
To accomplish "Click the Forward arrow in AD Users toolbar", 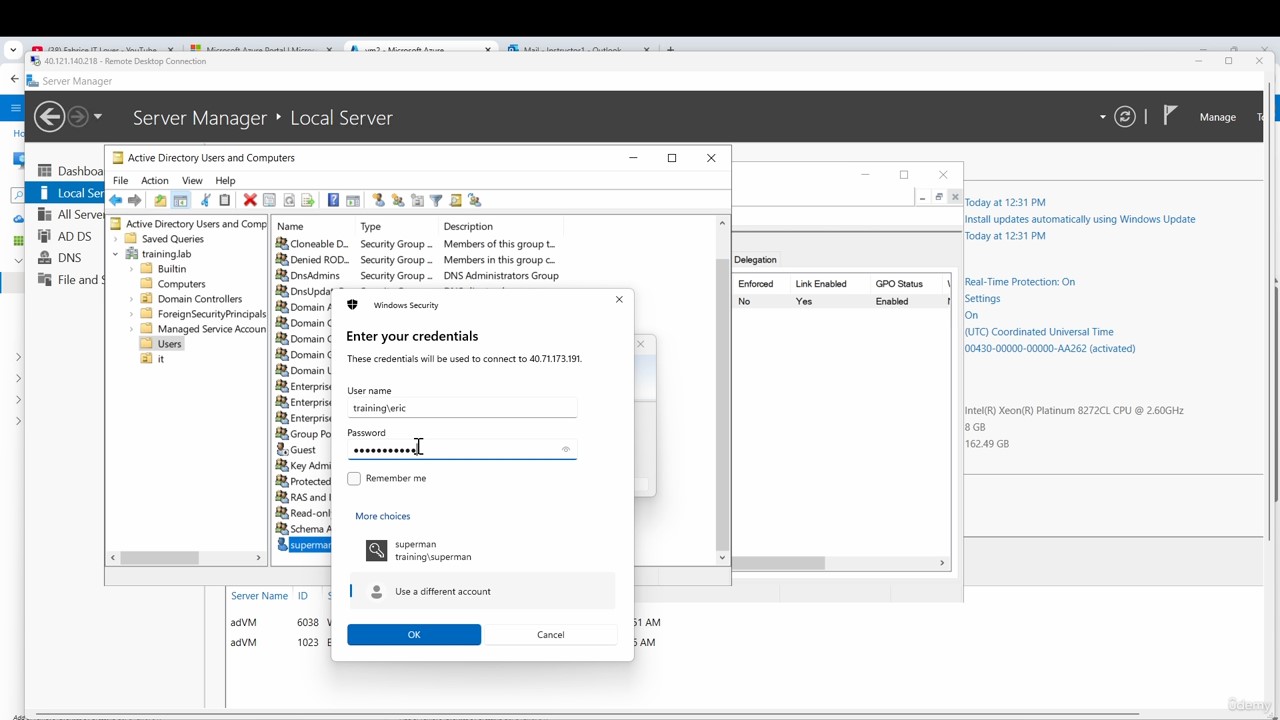I will (x=135, y=201).
